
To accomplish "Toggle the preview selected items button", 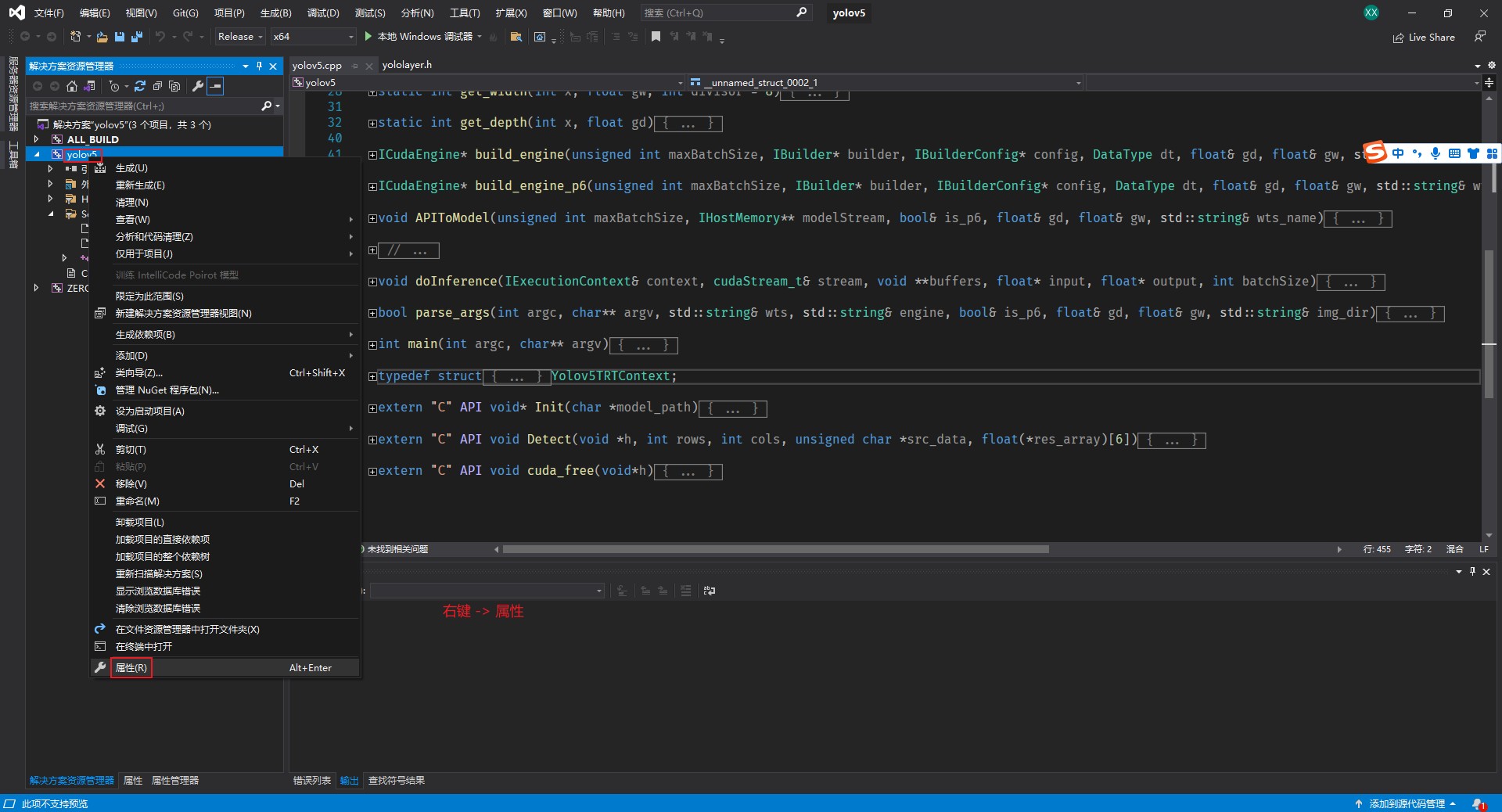I will click(216, 86).
